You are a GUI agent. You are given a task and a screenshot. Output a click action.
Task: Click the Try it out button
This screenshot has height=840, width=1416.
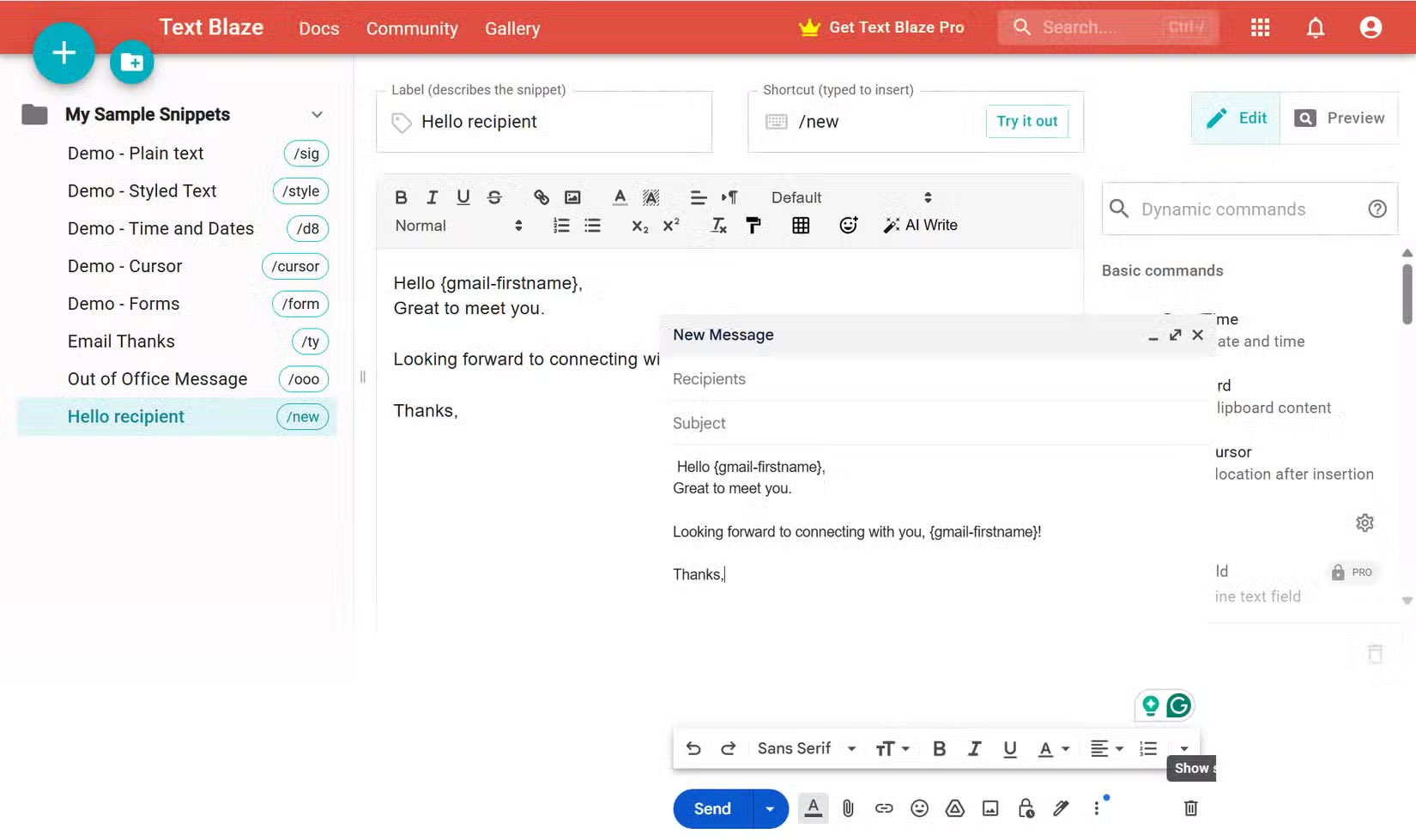click(x=1026, y=121)
